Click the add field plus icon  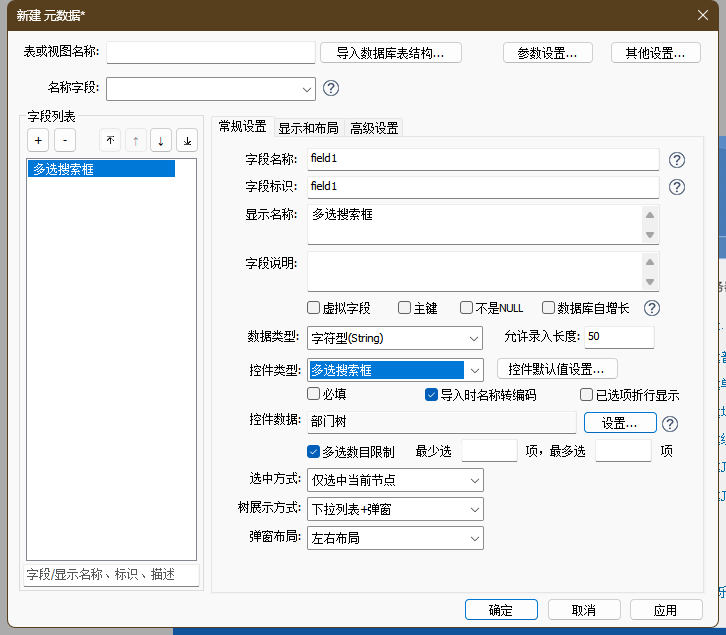click(38, 140)
